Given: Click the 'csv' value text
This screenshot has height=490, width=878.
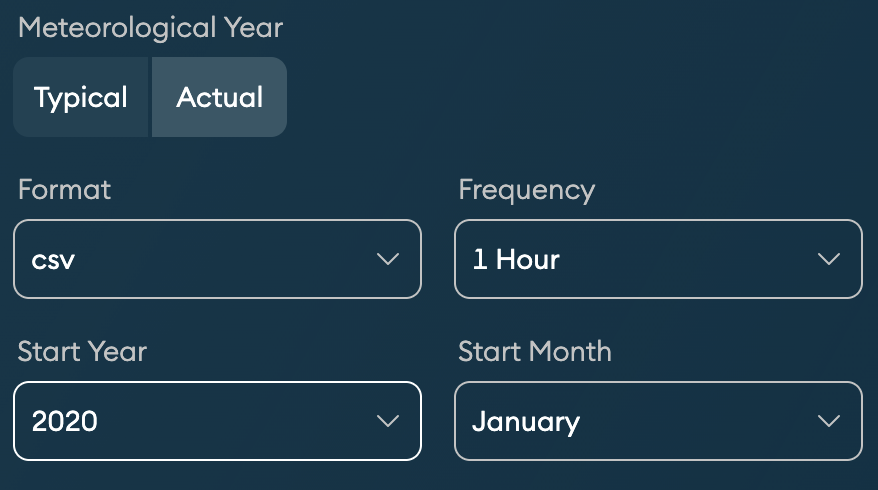Looking at the screenshot, I should 54,260.
